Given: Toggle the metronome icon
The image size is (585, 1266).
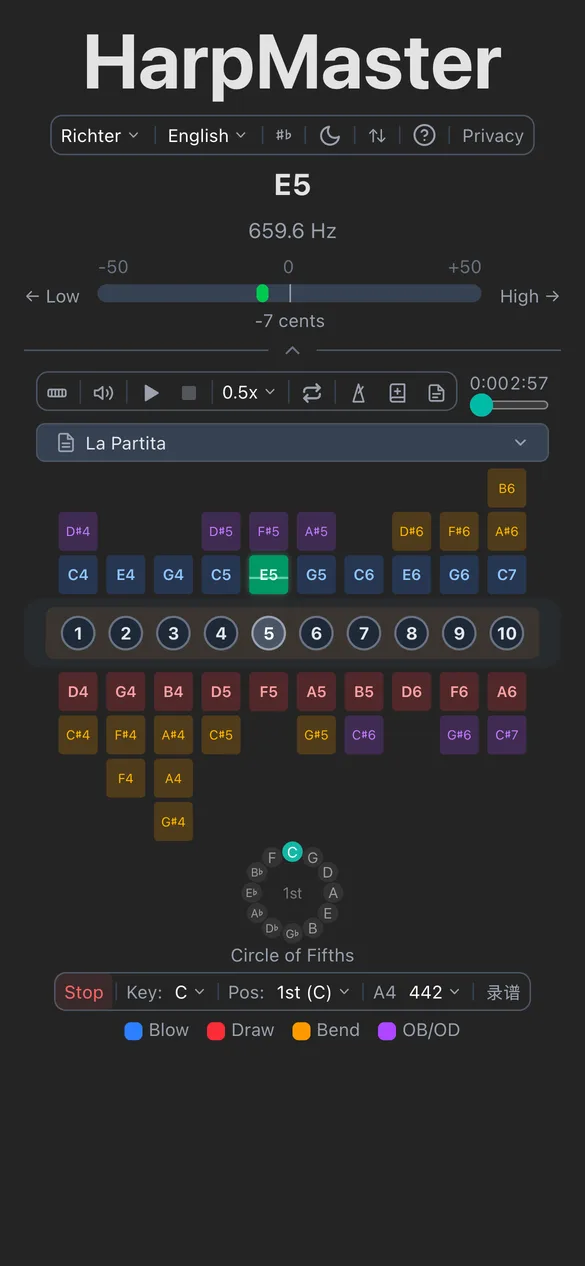Looking at the screenshot, I should (x=358, y=393).
